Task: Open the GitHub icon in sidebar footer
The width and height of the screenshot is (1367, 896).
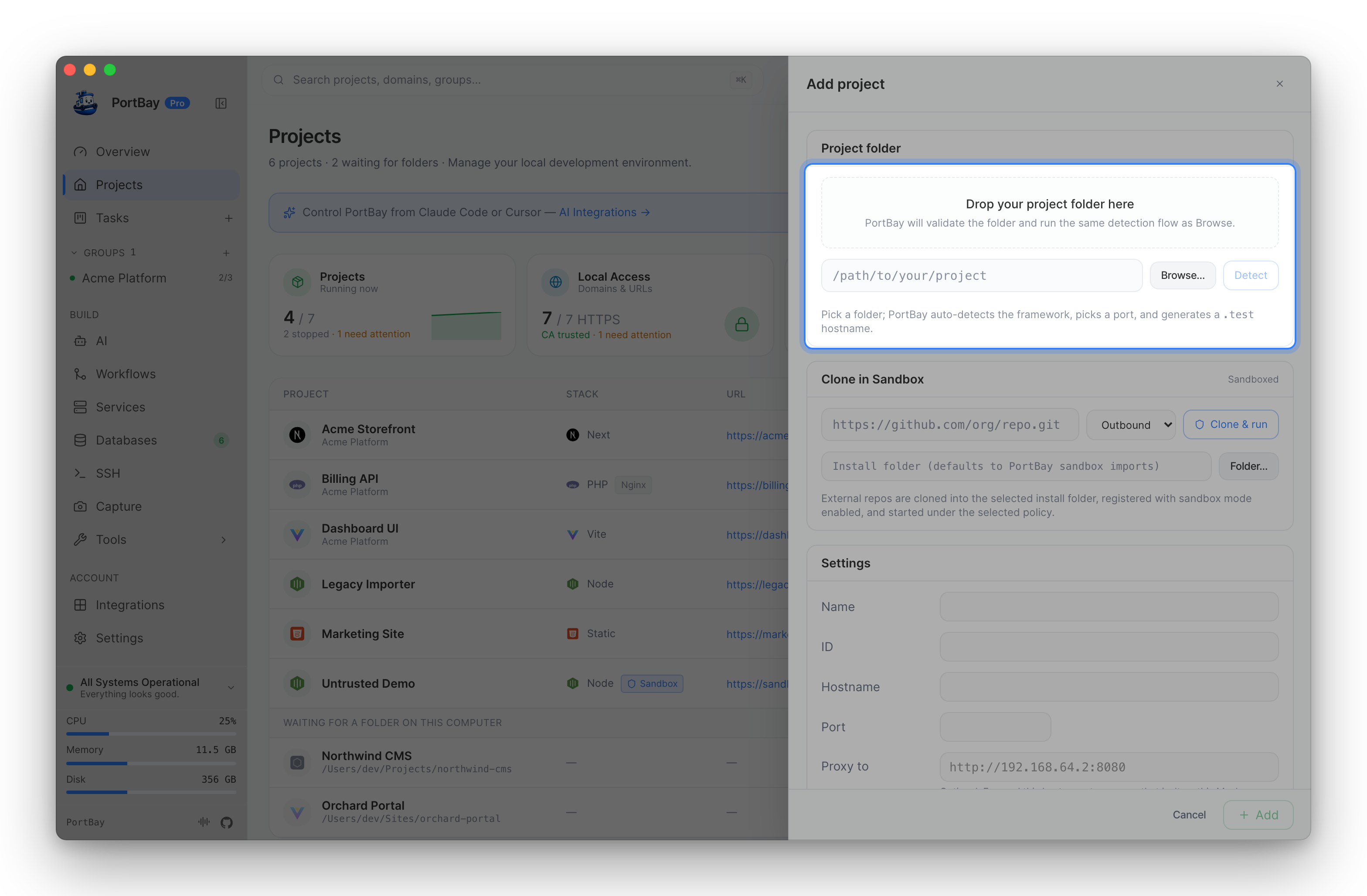Action: pyautogui.click(x=227, y=822)
